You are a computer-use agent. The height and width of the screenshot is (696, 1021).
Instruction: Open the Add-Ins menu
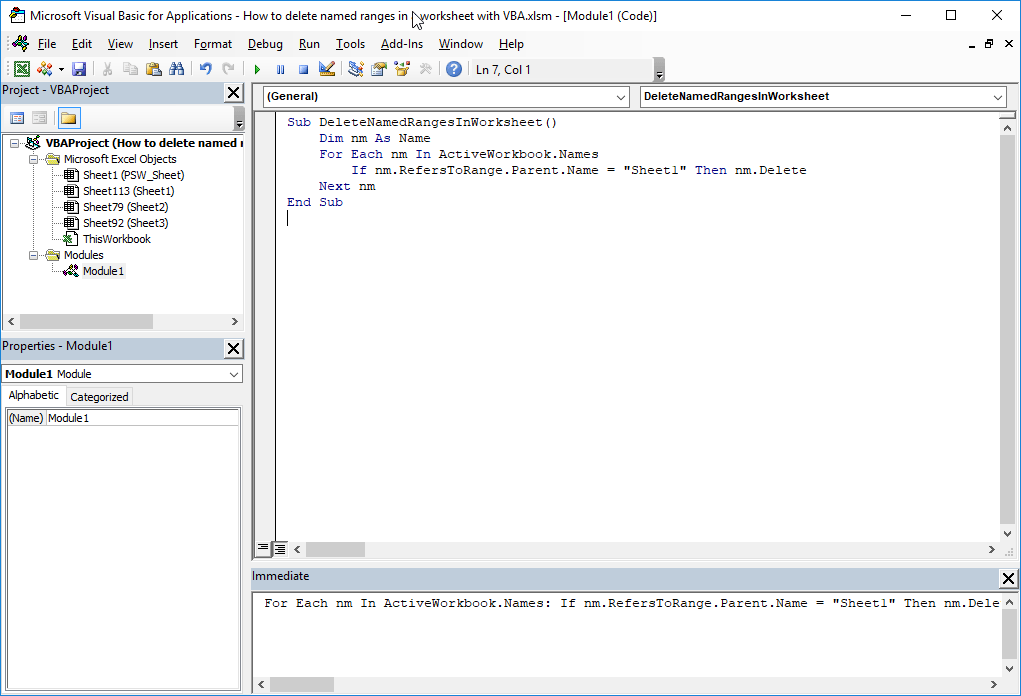click(401, 44)
